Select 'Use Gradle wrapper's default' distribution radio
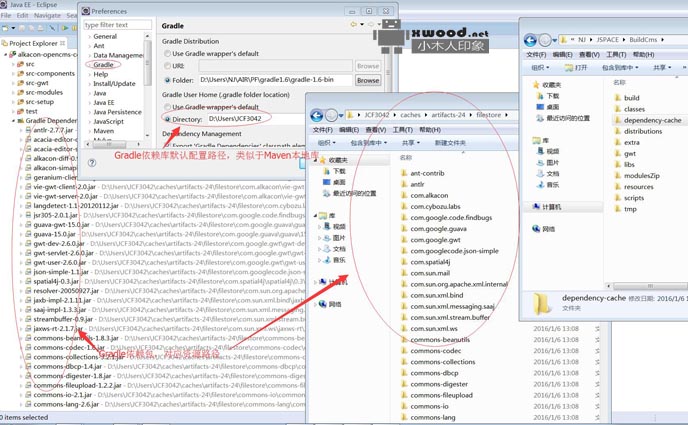688x425 pixels. click(167, 54)
